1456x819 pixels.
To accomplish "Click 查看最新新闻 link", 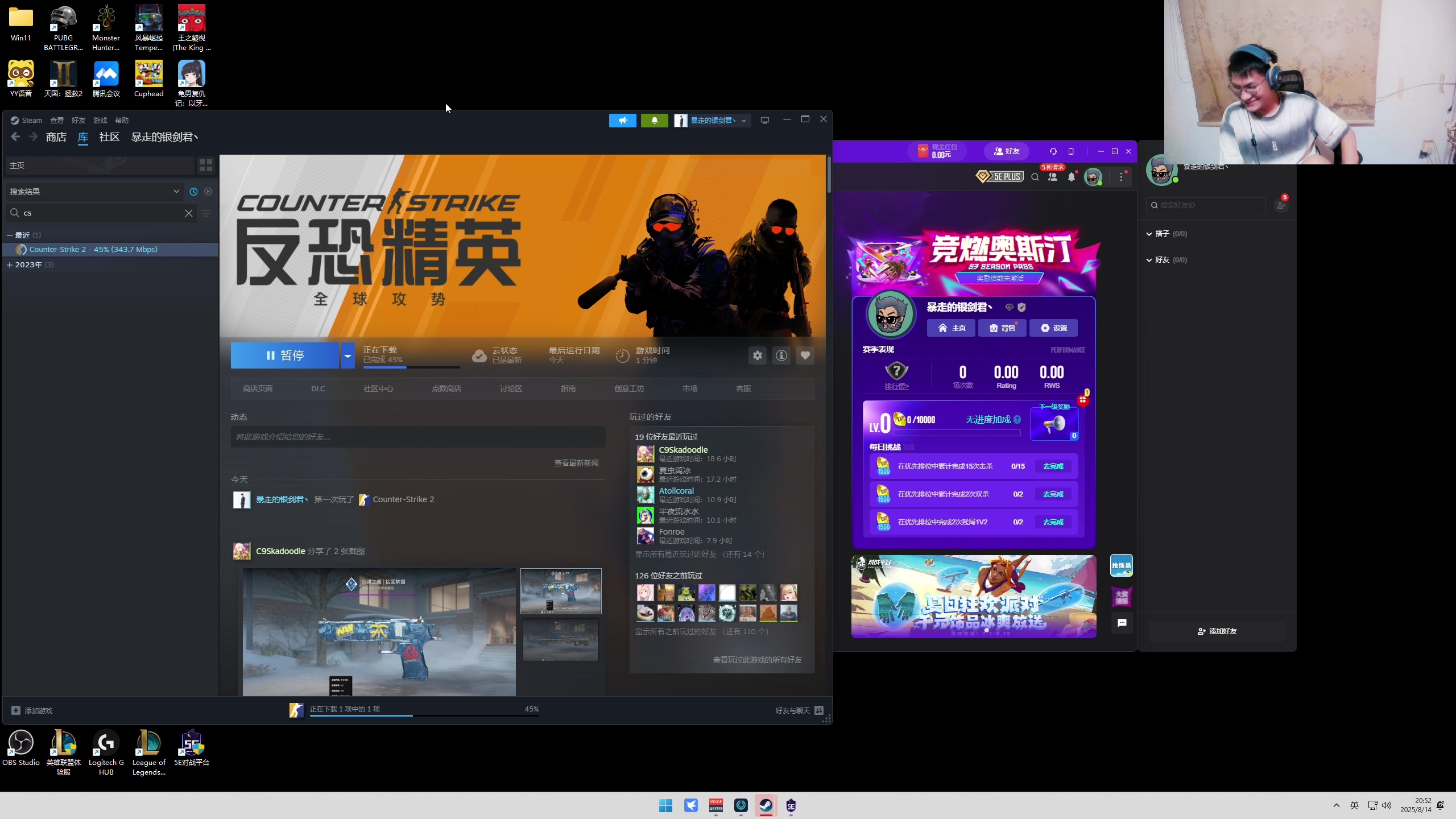I will click(576, 464).
